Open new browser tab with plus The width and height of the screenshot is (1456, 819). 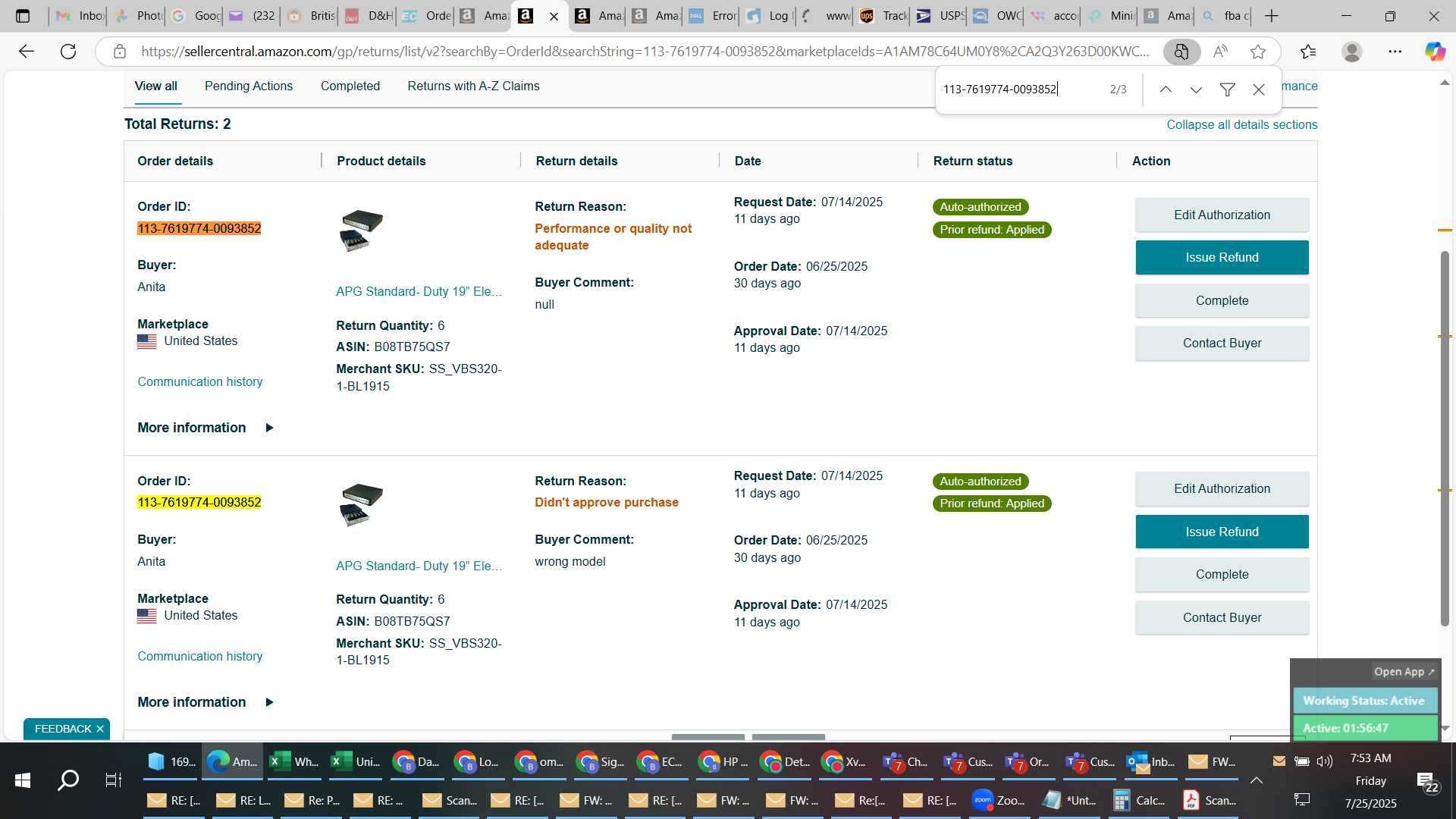(x=1272, y=16)
